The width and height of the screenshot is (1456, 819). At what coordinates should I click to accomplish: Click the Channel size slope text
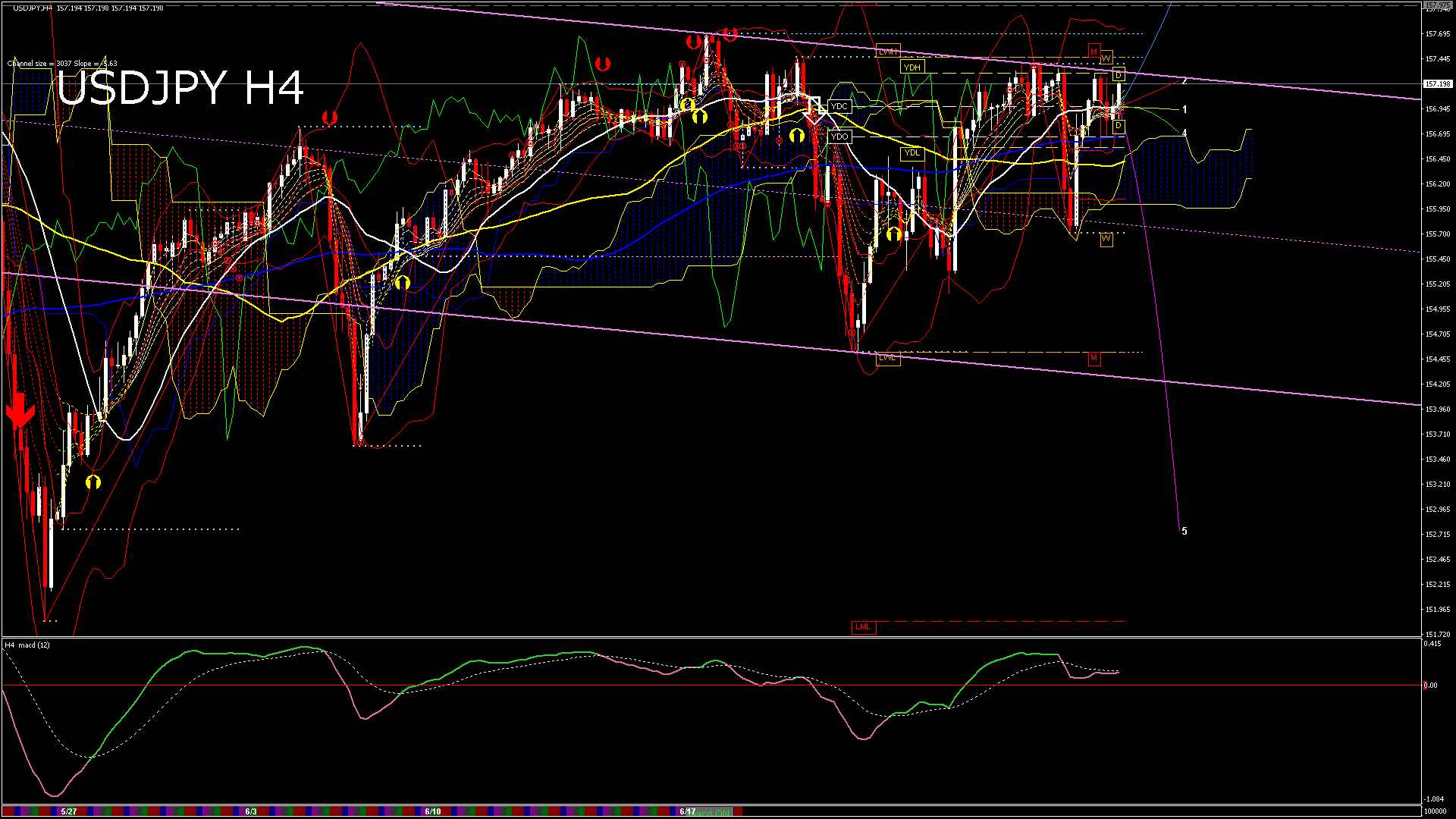tap(62, 64)
